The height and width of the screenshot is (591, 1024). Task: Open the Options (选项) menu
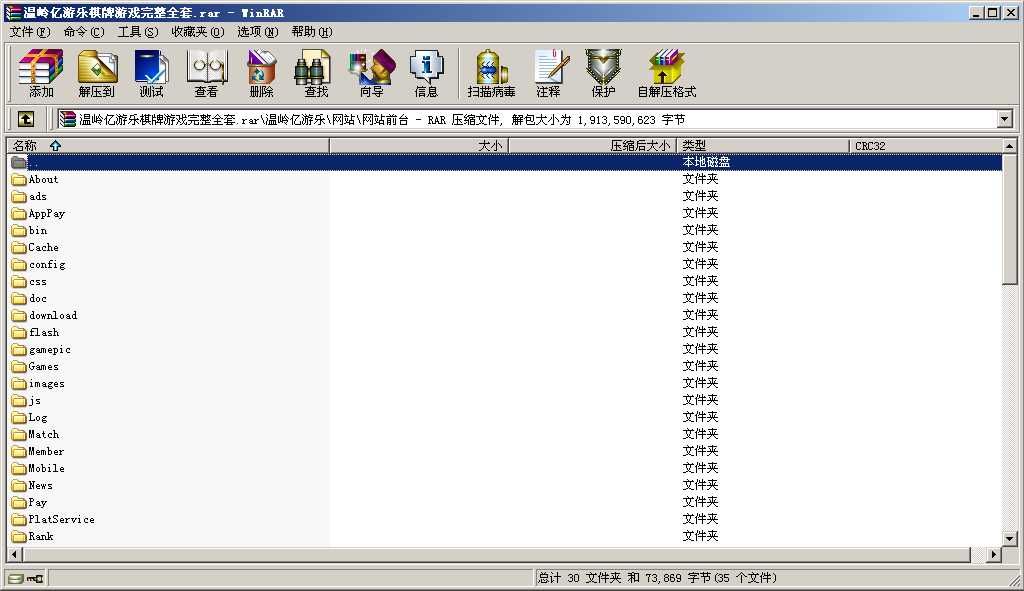click(x=257, y=32)
